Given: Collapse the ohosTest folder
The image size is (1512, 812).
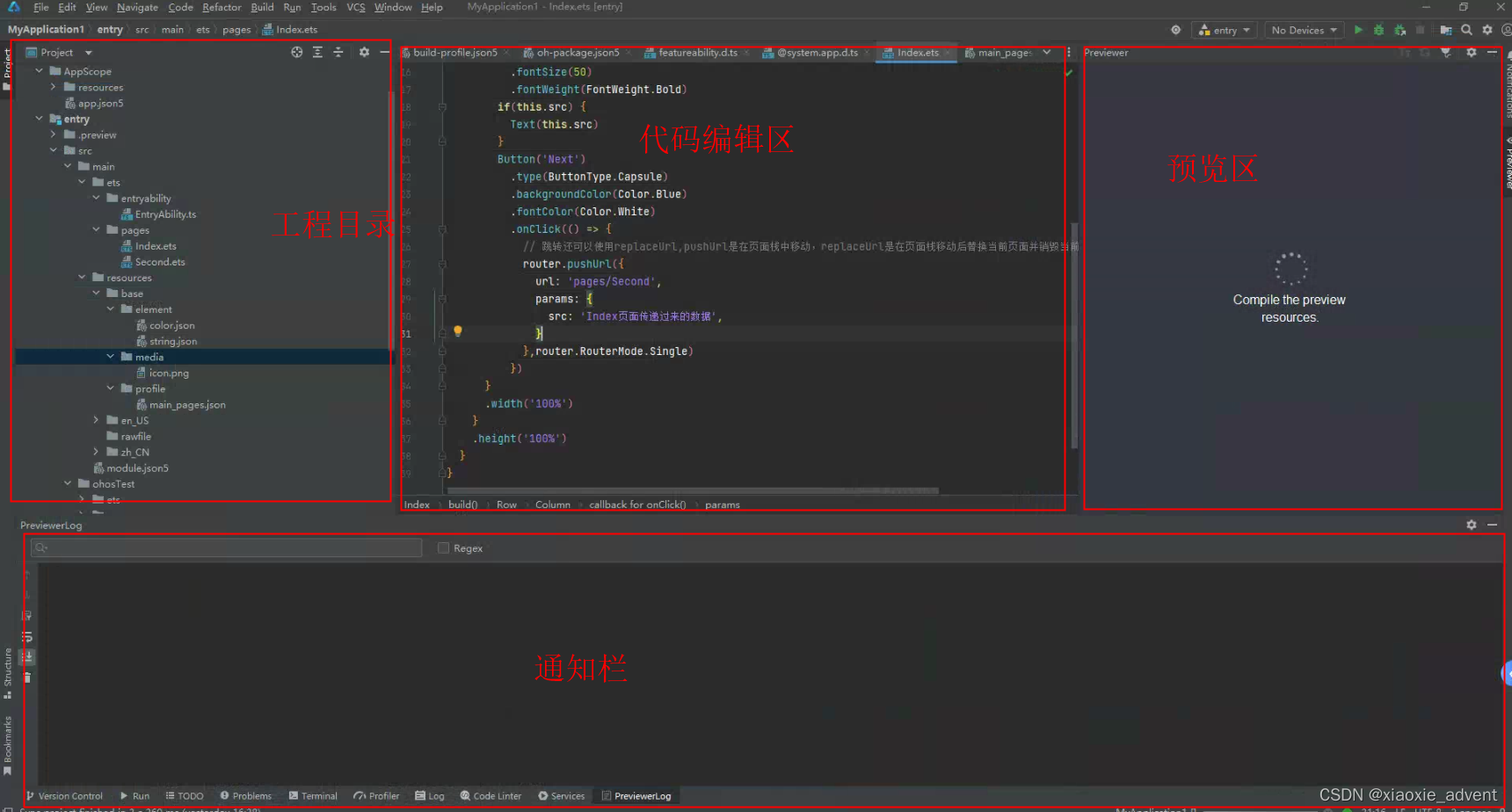Looking at the screenshot, I should [x=68, y=483].
